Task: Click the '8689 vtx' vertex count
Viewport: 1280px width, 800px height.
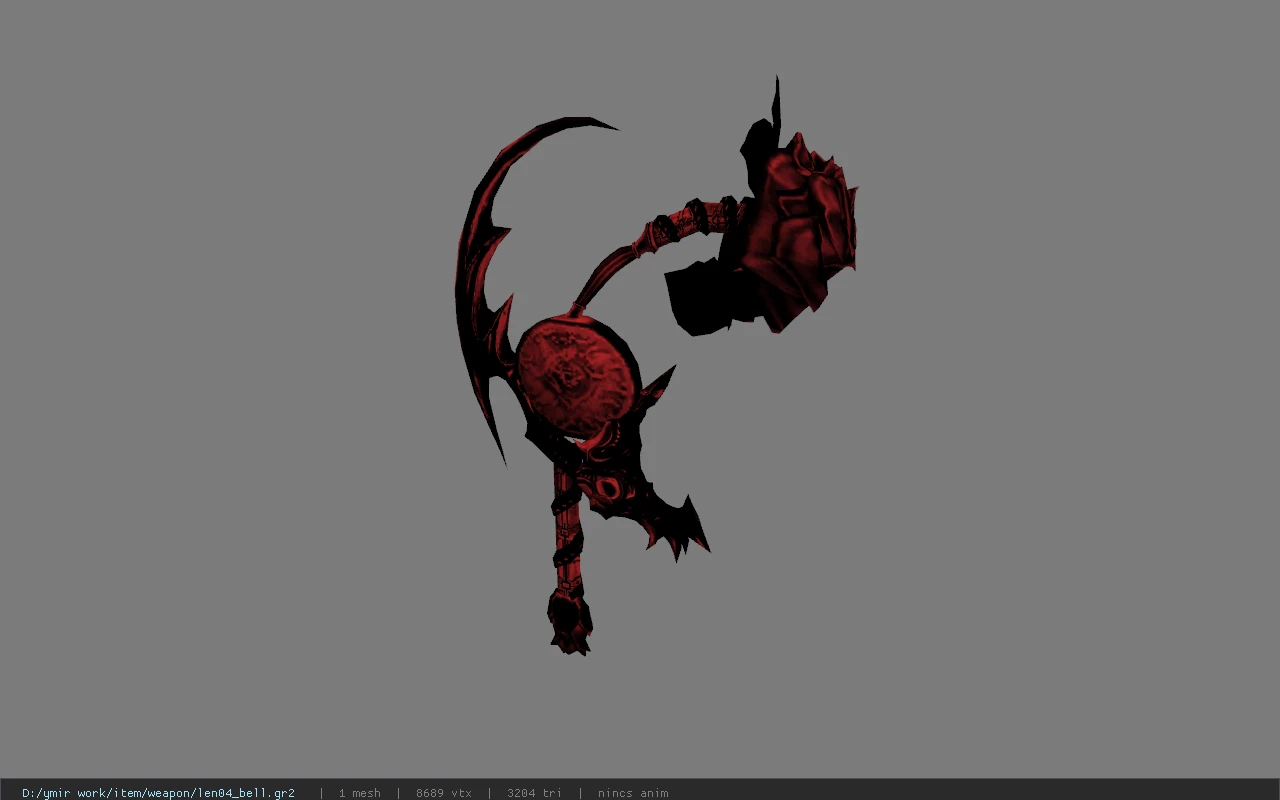Action: pyautogui.click(x=443, y=793)
